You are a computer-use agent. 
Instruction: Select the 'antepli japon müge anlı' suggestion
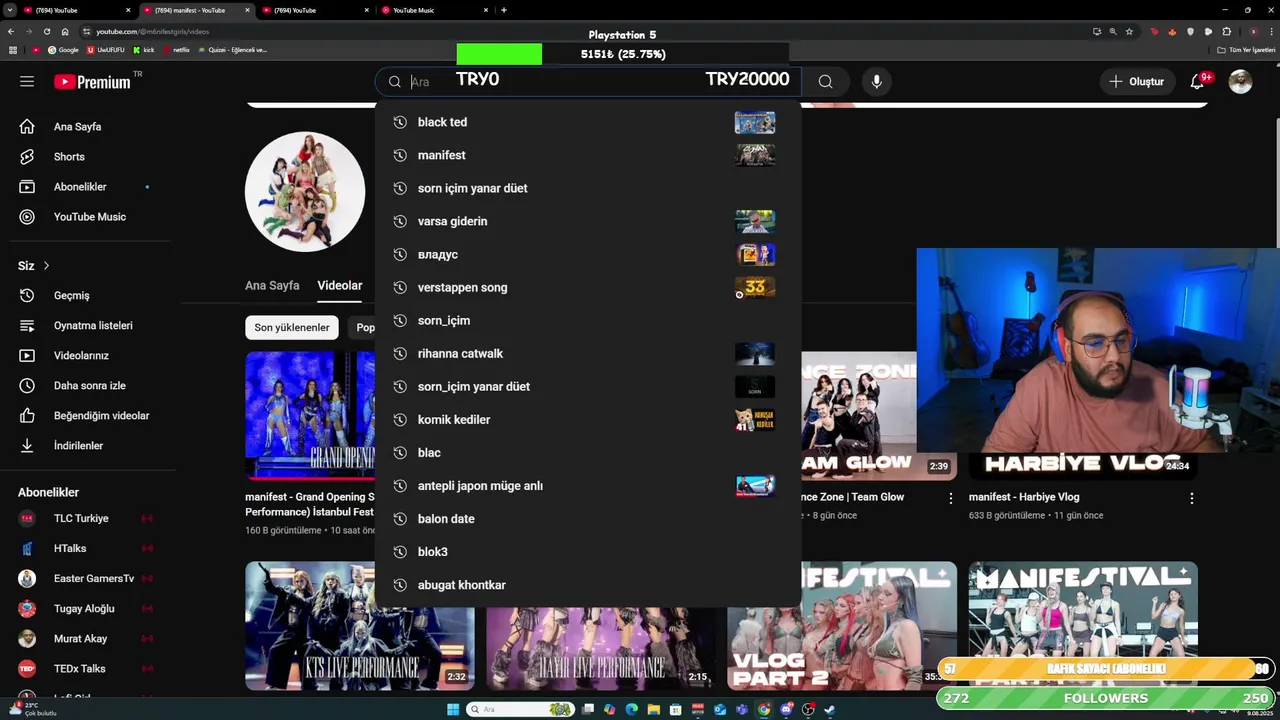point(588,485)
